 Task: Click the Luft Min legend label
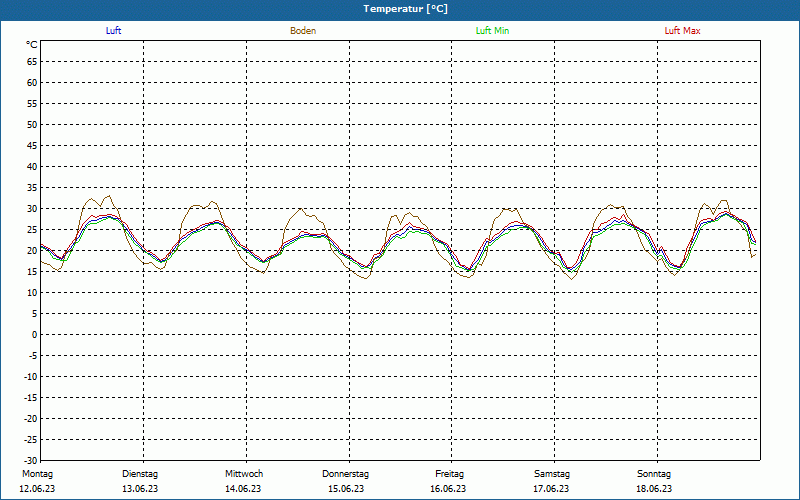tap(492, 31)
